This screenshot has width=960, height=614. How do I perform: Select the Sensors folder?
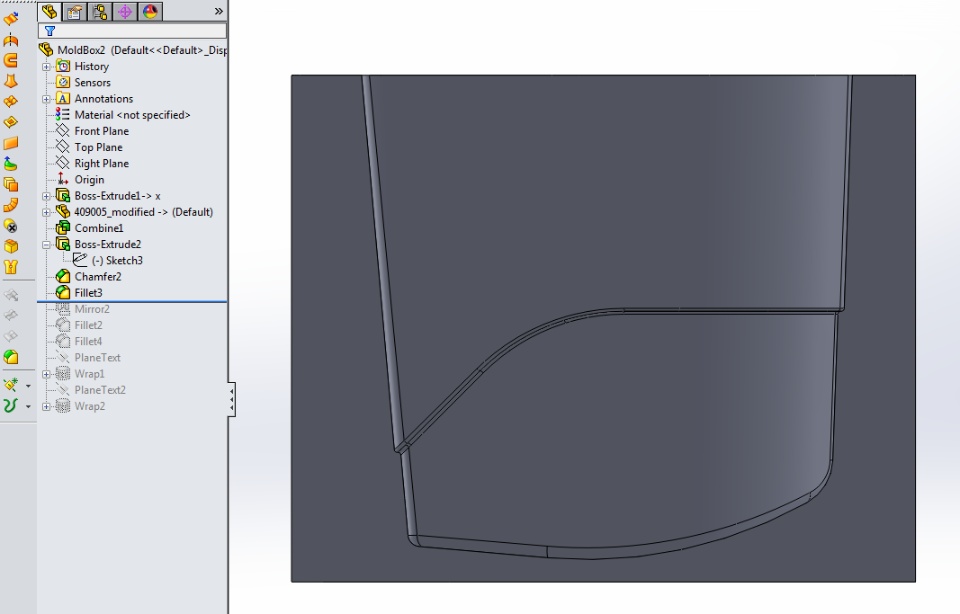coord(83,83)
